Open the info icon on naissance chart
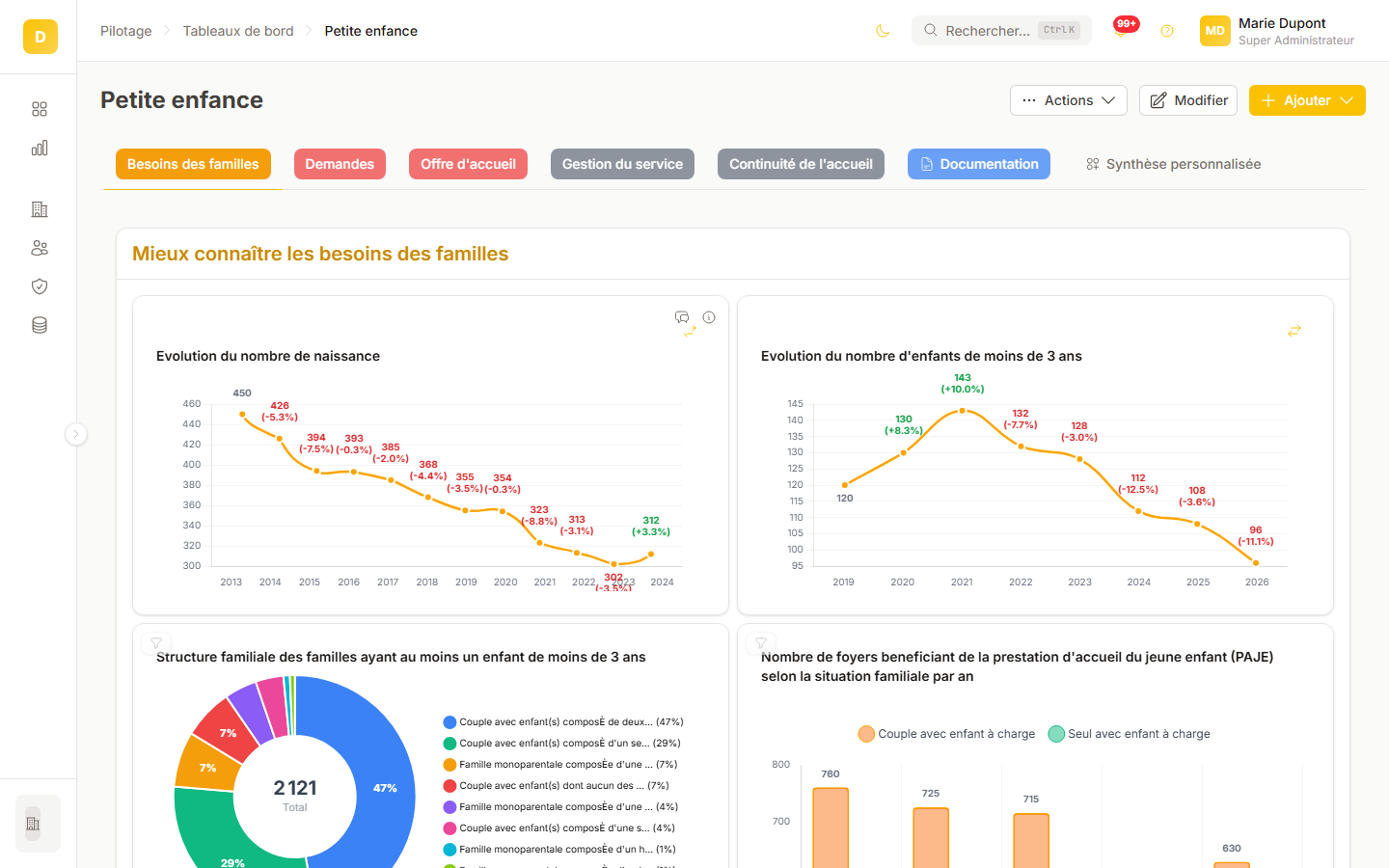Screen dimensions: 1389x868 [x=709, y=317]
